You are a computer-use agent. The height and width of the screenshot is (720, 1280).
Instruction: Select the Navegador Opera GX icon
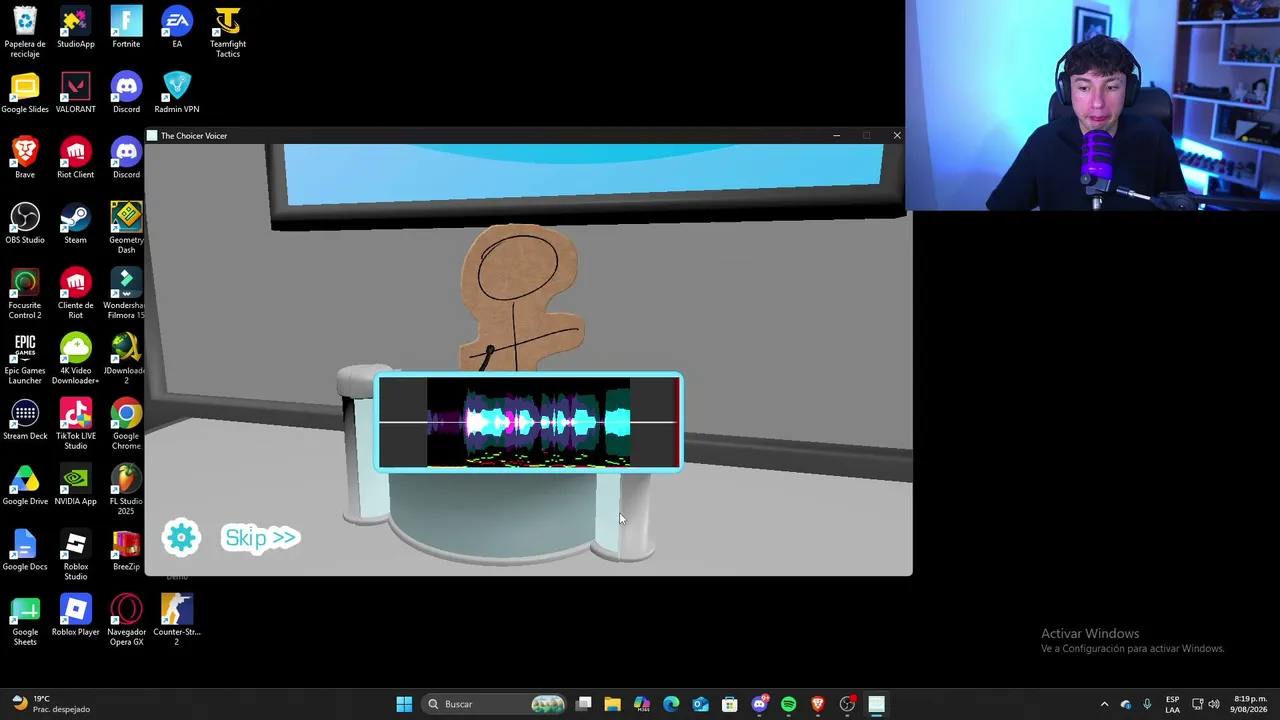(x=126, y=620)
